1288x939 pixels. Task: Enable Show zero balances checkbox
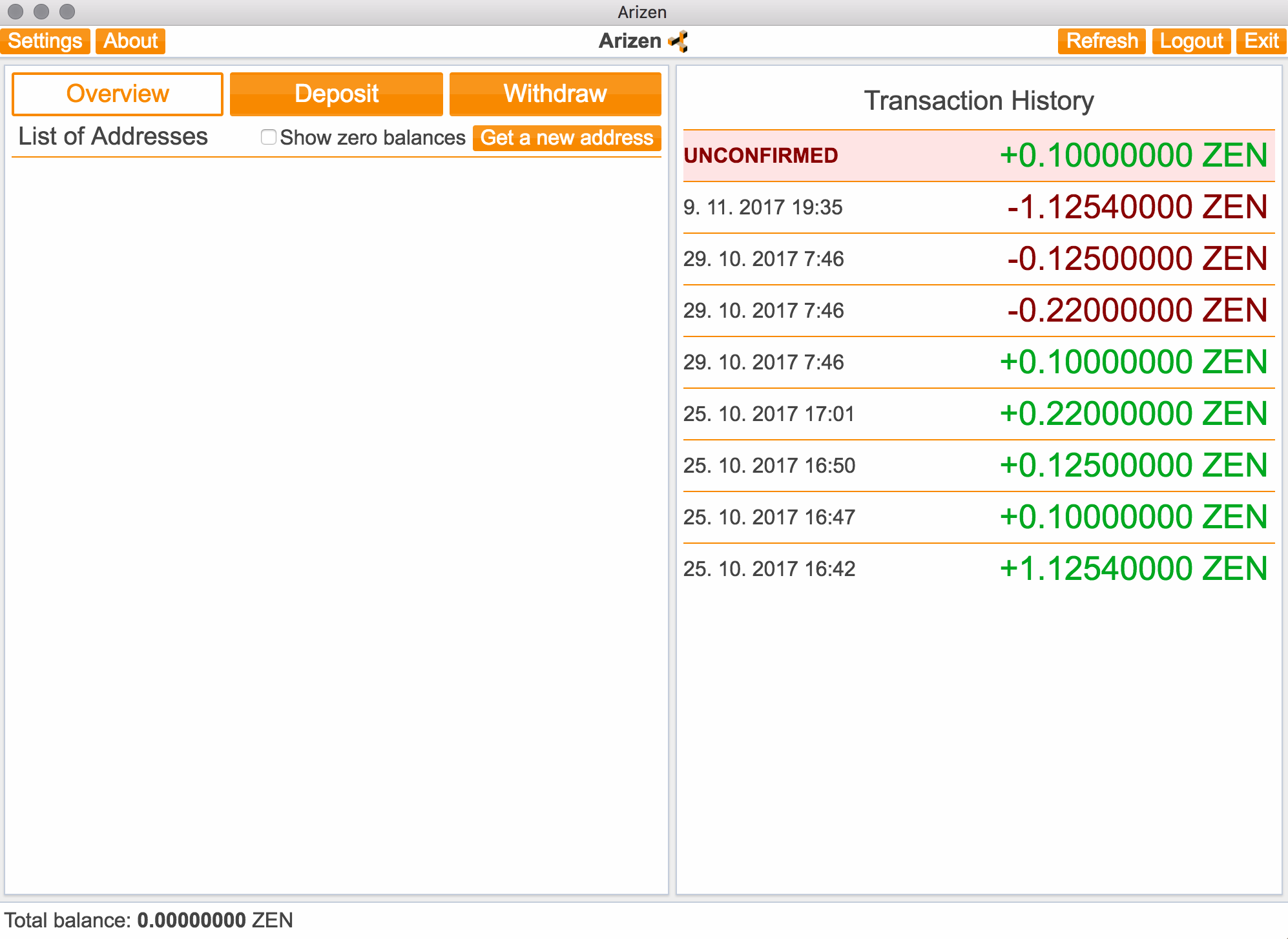tap(269, 137)
